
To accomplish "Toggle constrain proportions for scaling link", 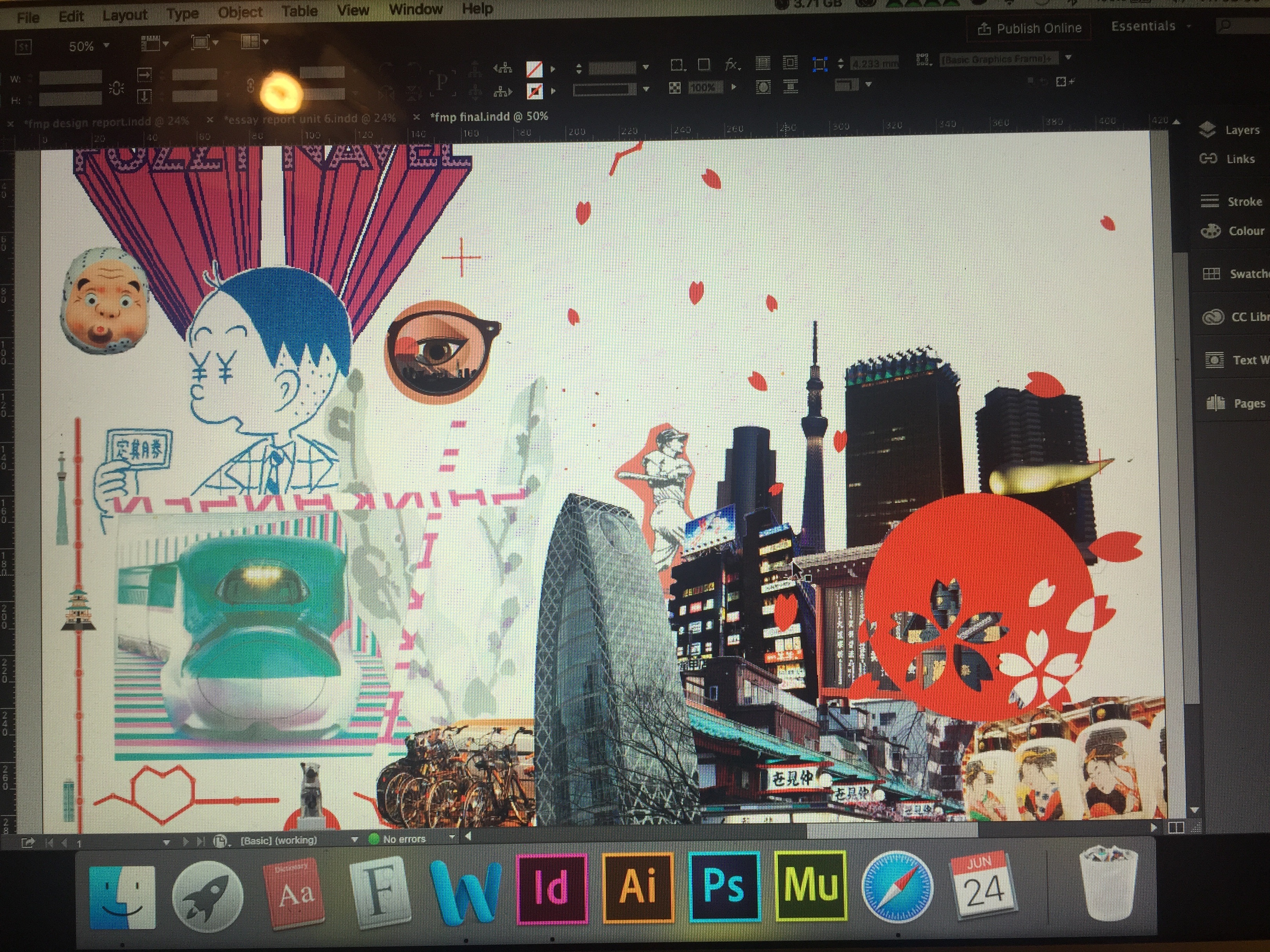I will pyautogui.click(x=250, y=86).
